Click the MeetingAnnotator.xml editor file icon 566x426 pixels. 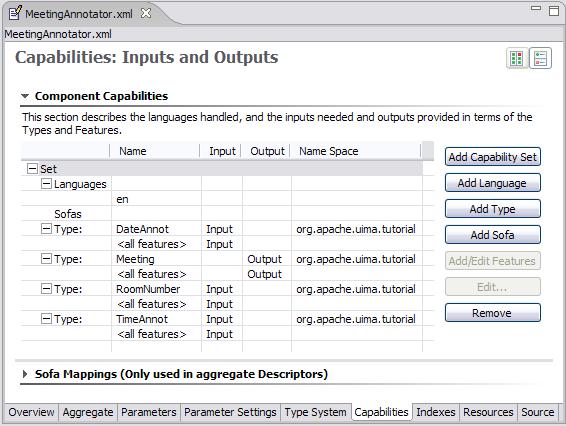point(15,13)
